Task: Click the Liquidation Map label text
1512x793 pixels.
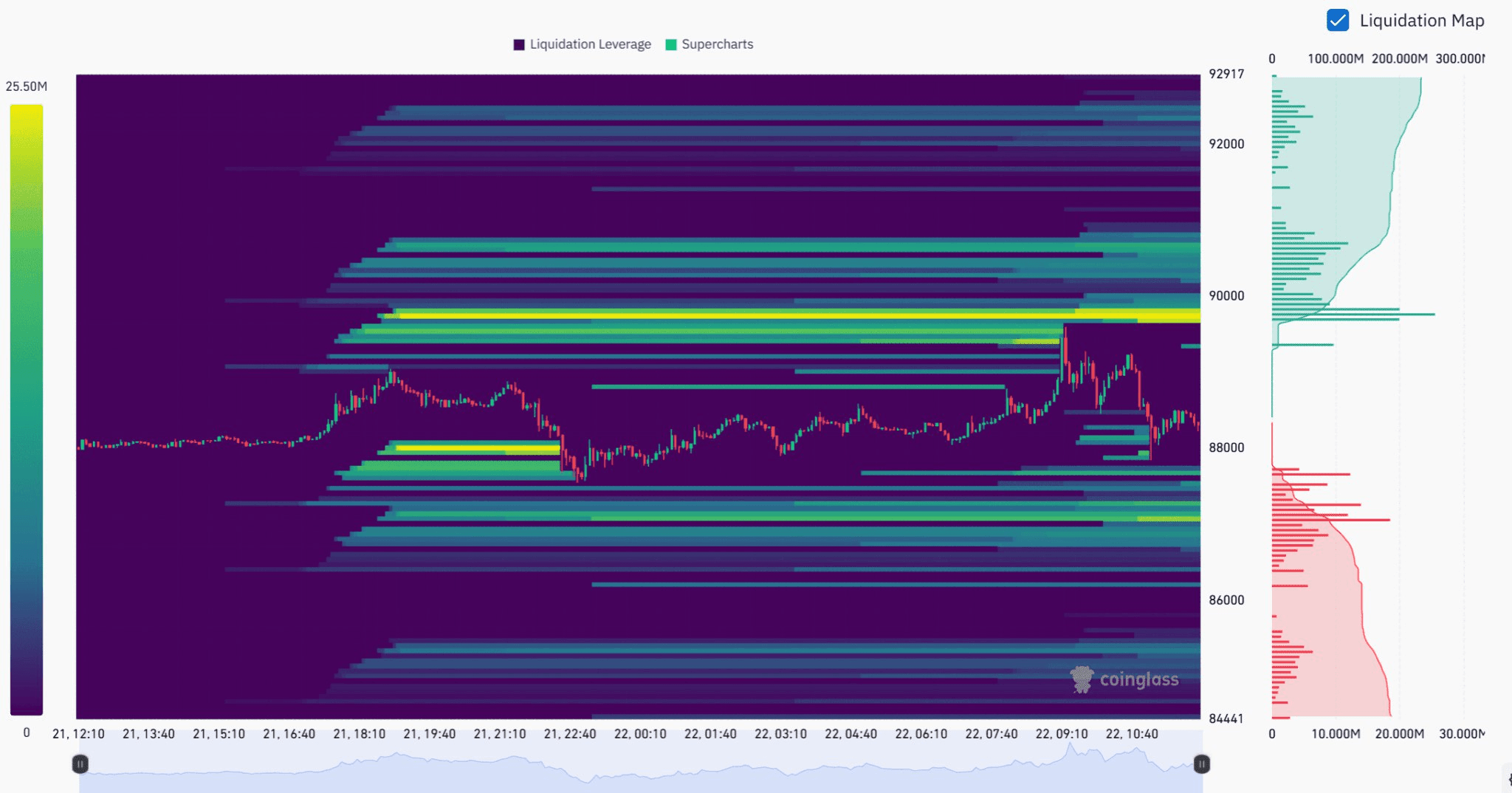Action: coord(1421,21)
